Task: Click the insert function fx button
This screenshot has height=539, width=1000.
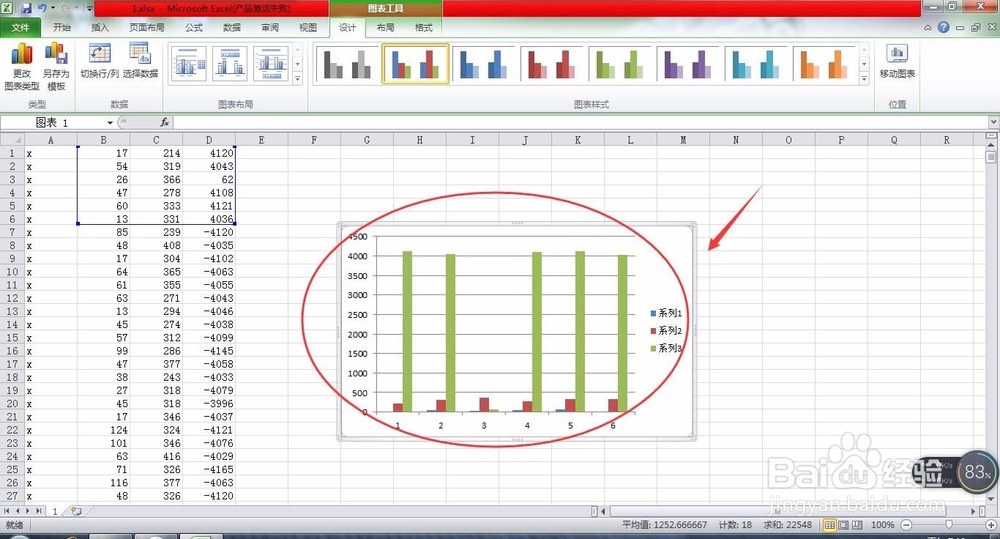Action: pyautogui.click(x=165, y=122)
